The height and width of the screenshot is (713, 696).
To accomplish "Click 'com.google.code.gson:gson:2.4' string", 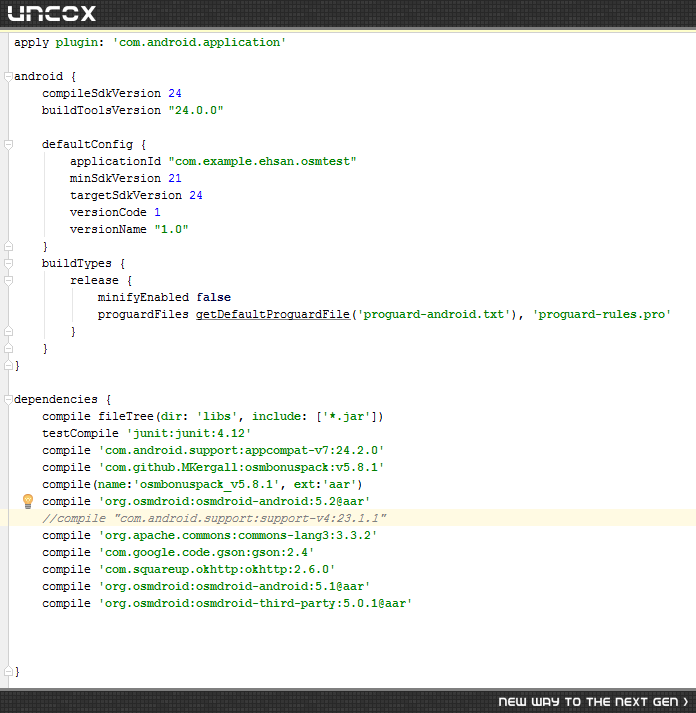I will coord(206,552).
